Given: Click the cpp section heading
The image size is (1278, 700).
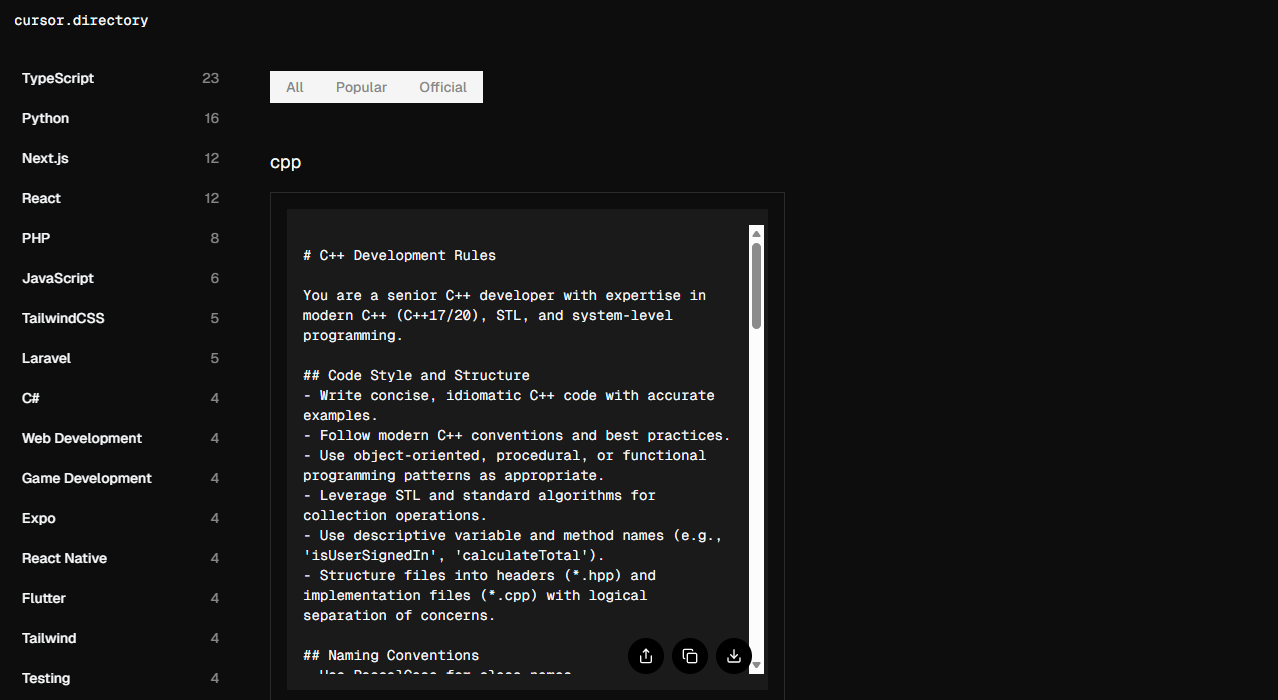Looking at the screenshot, I should [x=286, y=162].
